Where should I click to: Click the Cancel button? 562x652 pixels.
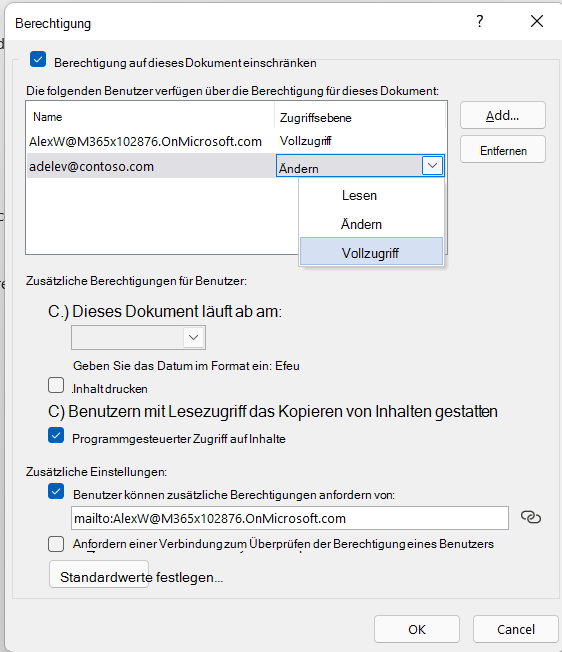515,629
